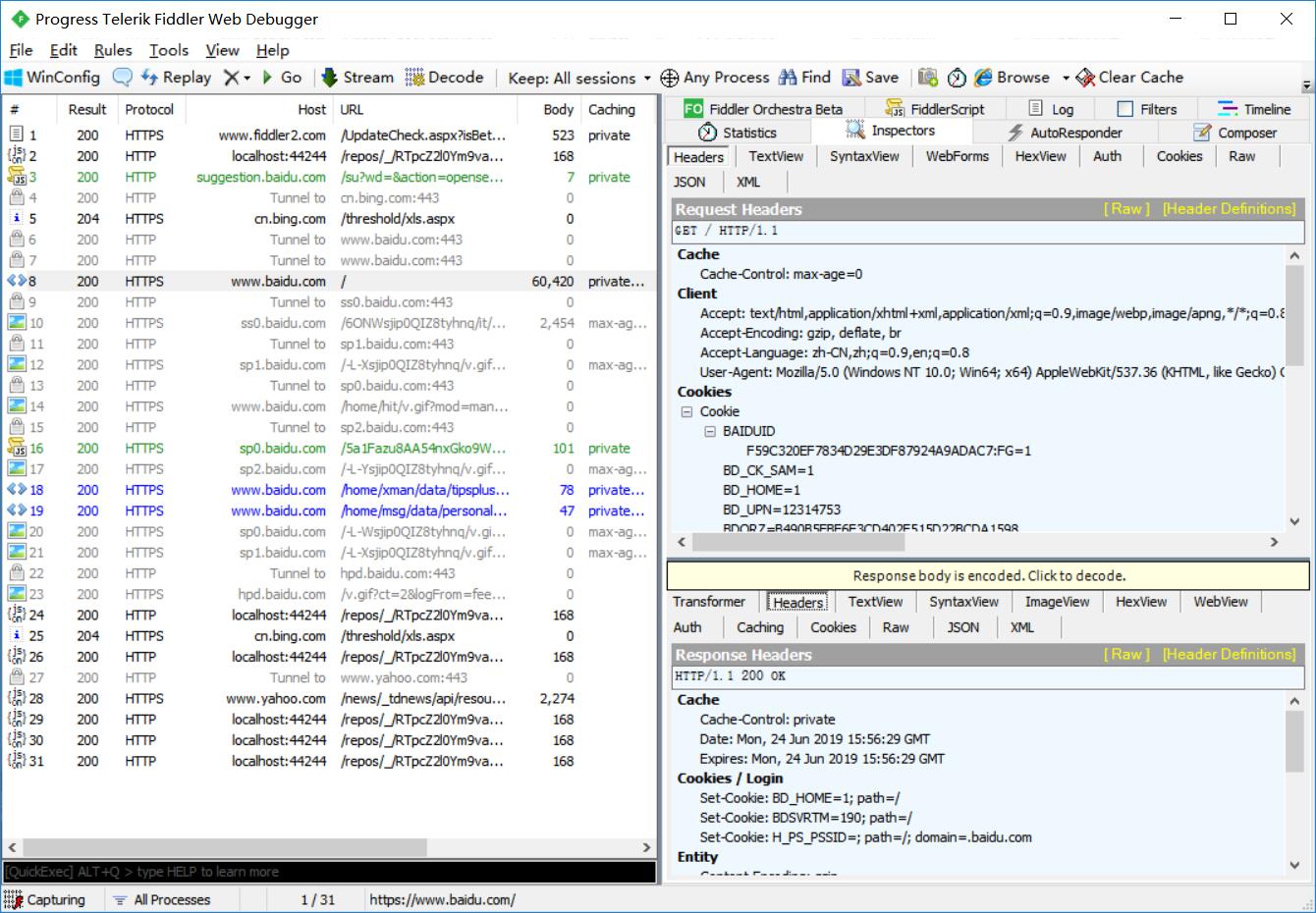The height and width of the screenshot is (913, 1316).
Task: Open the Tools menu
Action: tap(169, 50)
